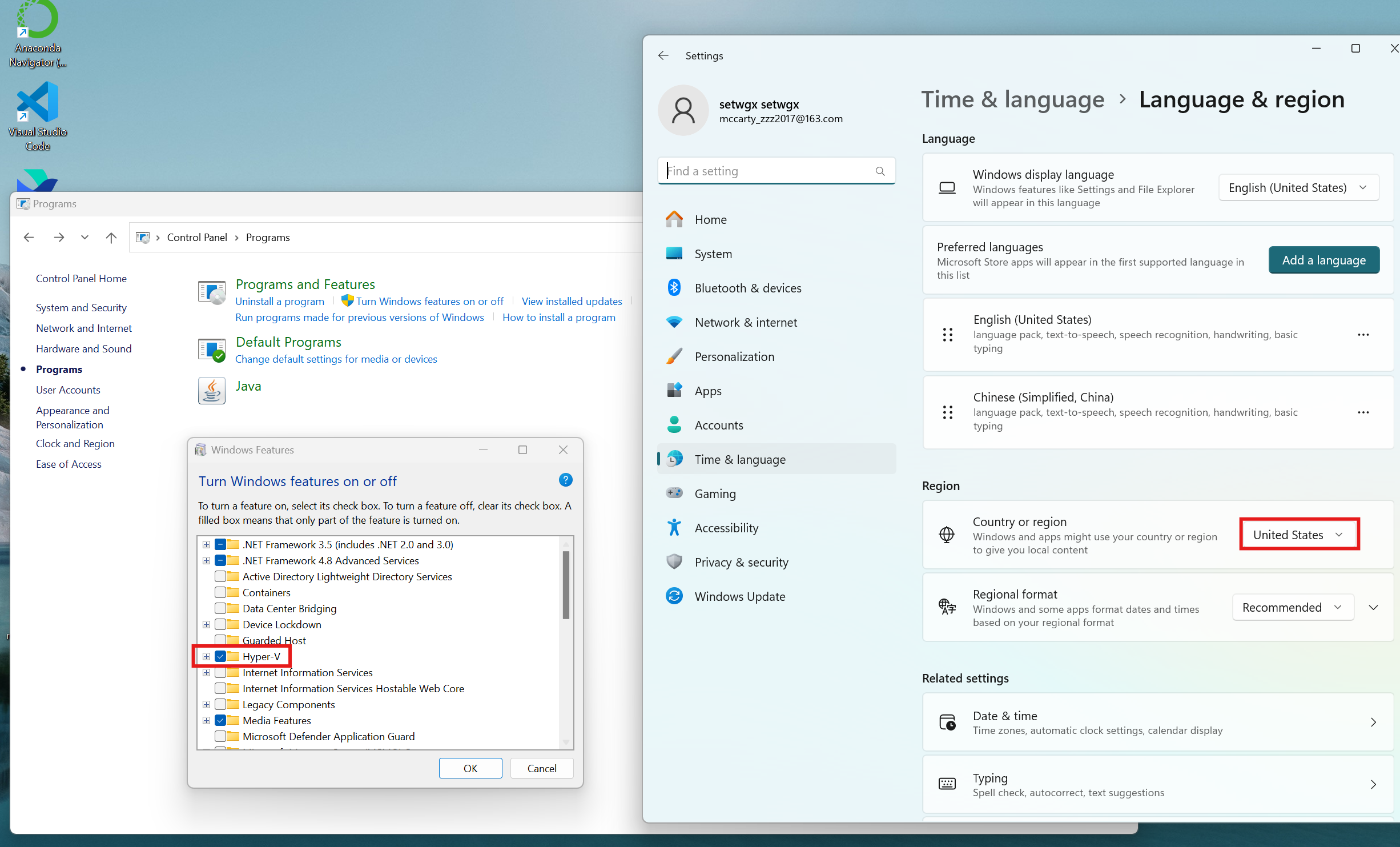Uncheck the Hyper-V checkbox
The image size is (1400, 847).
tap(220, 657)
